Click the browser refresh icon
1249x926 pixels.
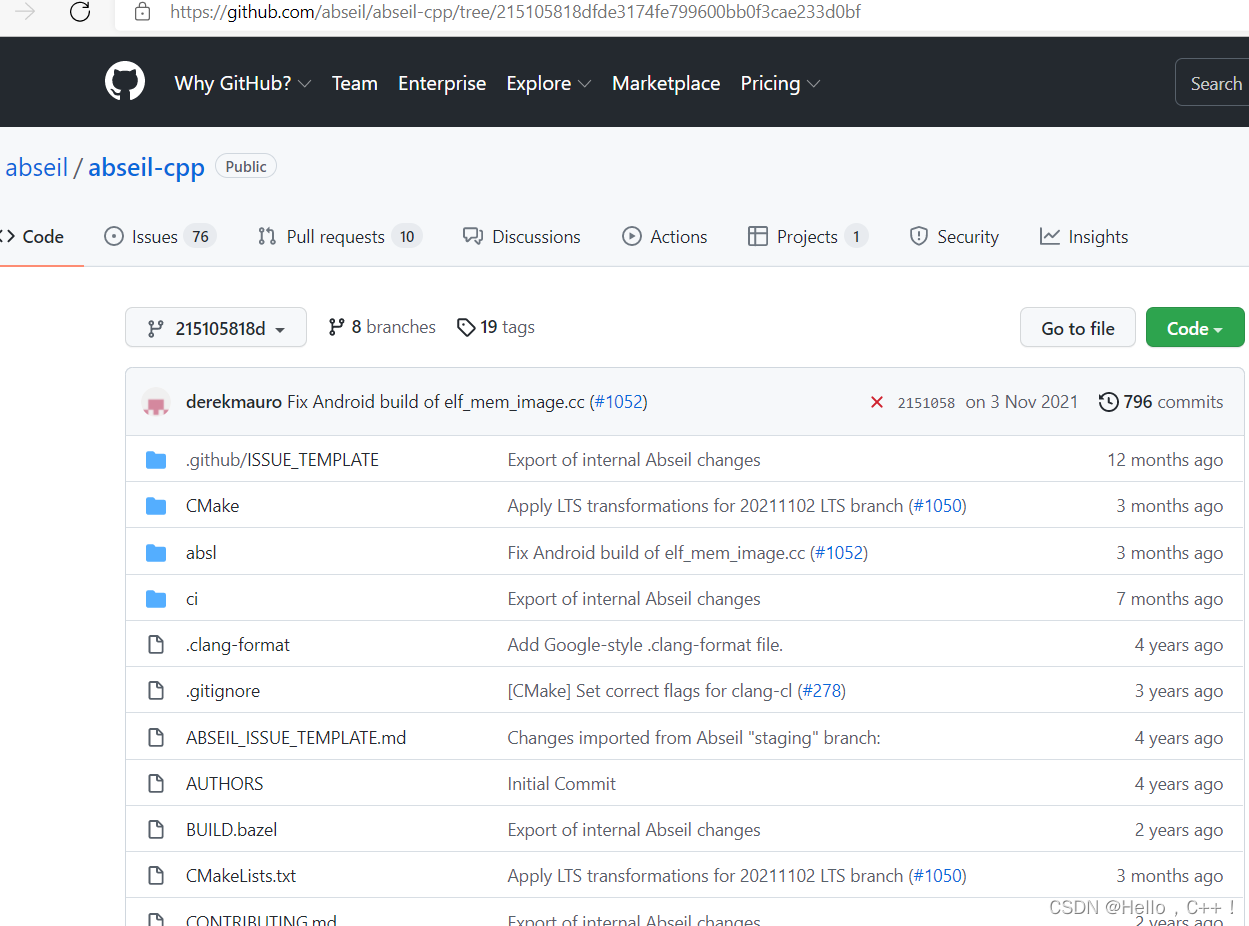[80, 14]
